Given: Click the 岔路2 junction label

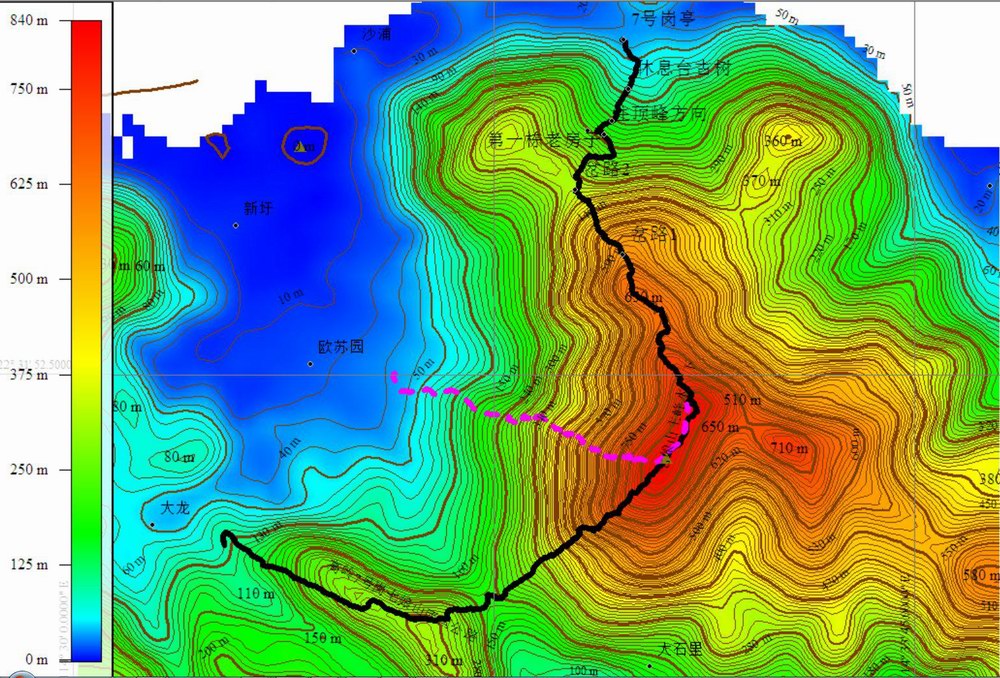Looking at the screenshot, I should pyautogui.click(x=608, y=169).
